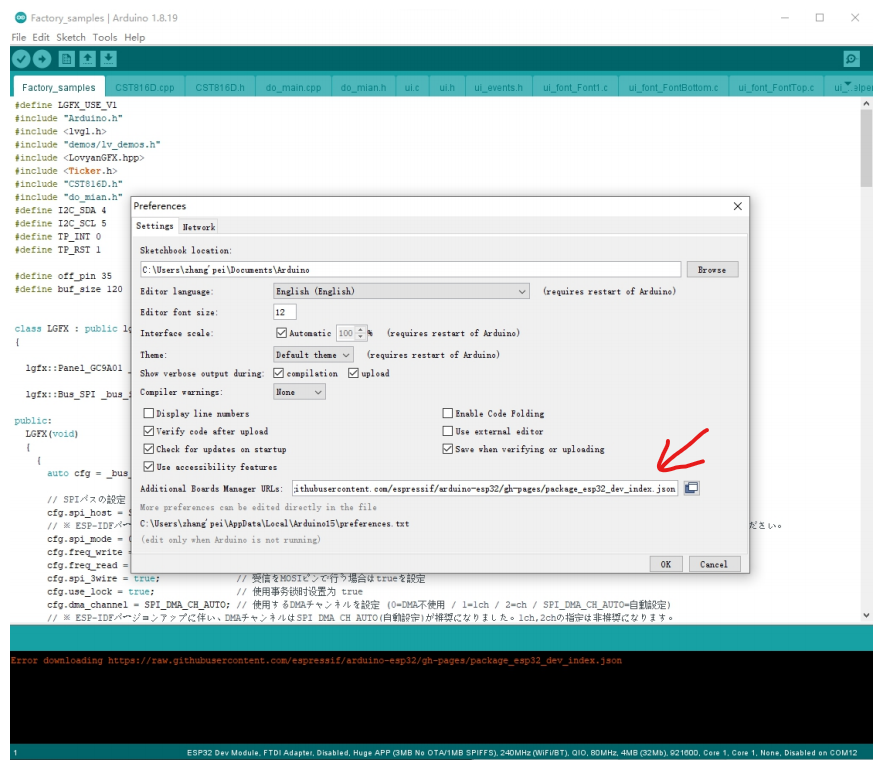Open the Theme dropdown
This screenshot has height=769, width=880.
coord(313,355)
